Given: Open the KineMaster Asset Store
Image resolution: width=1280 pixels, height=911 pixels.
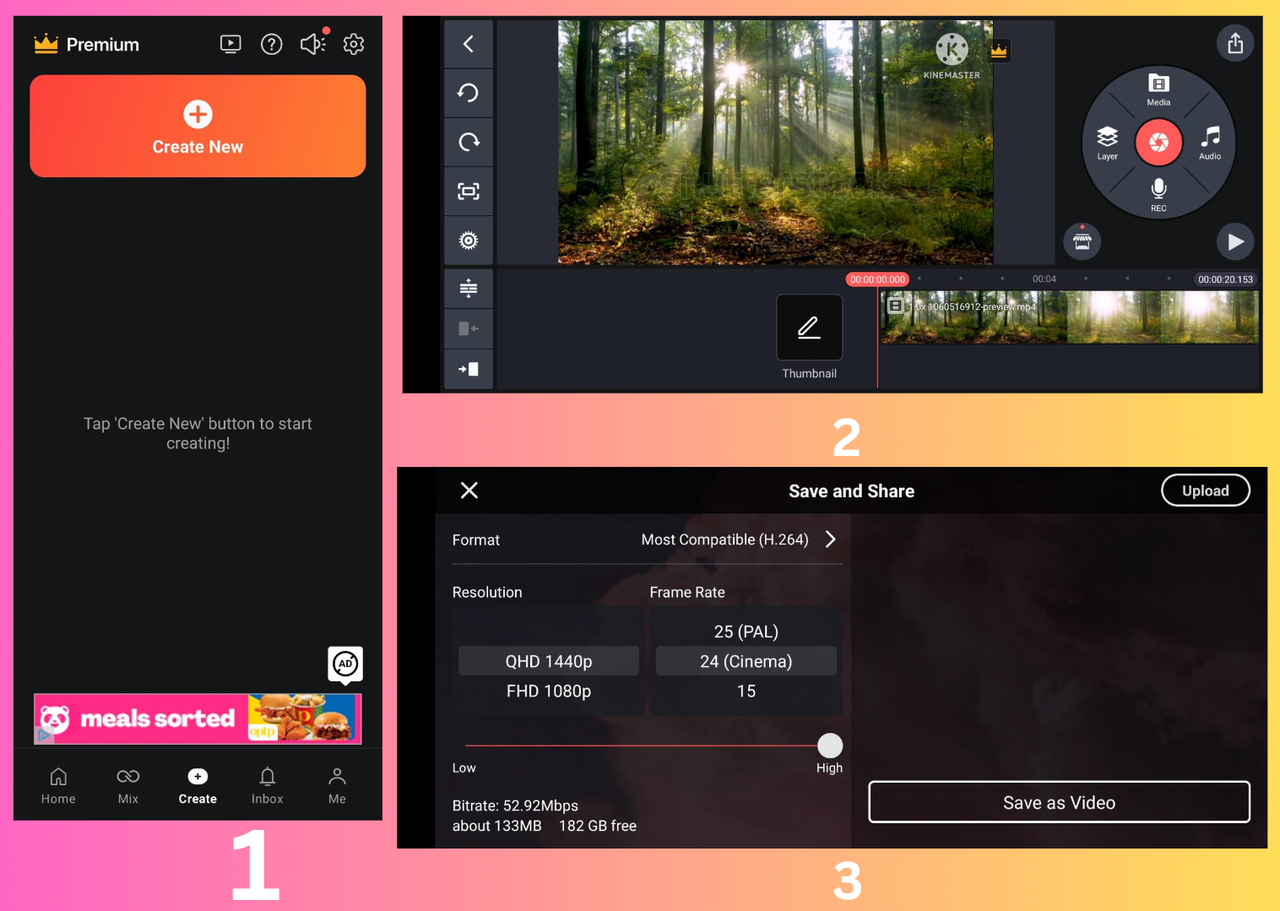Looking at the screenshot, I should click(1082, 240).
